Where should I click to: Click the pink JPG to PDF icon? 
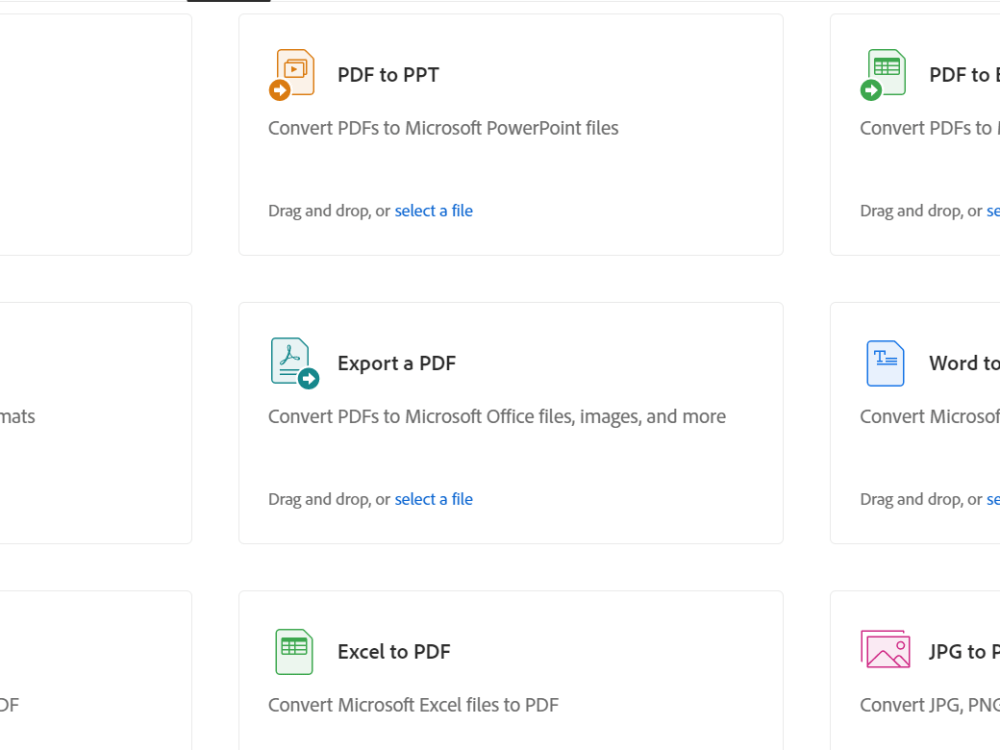pos(885,649)
